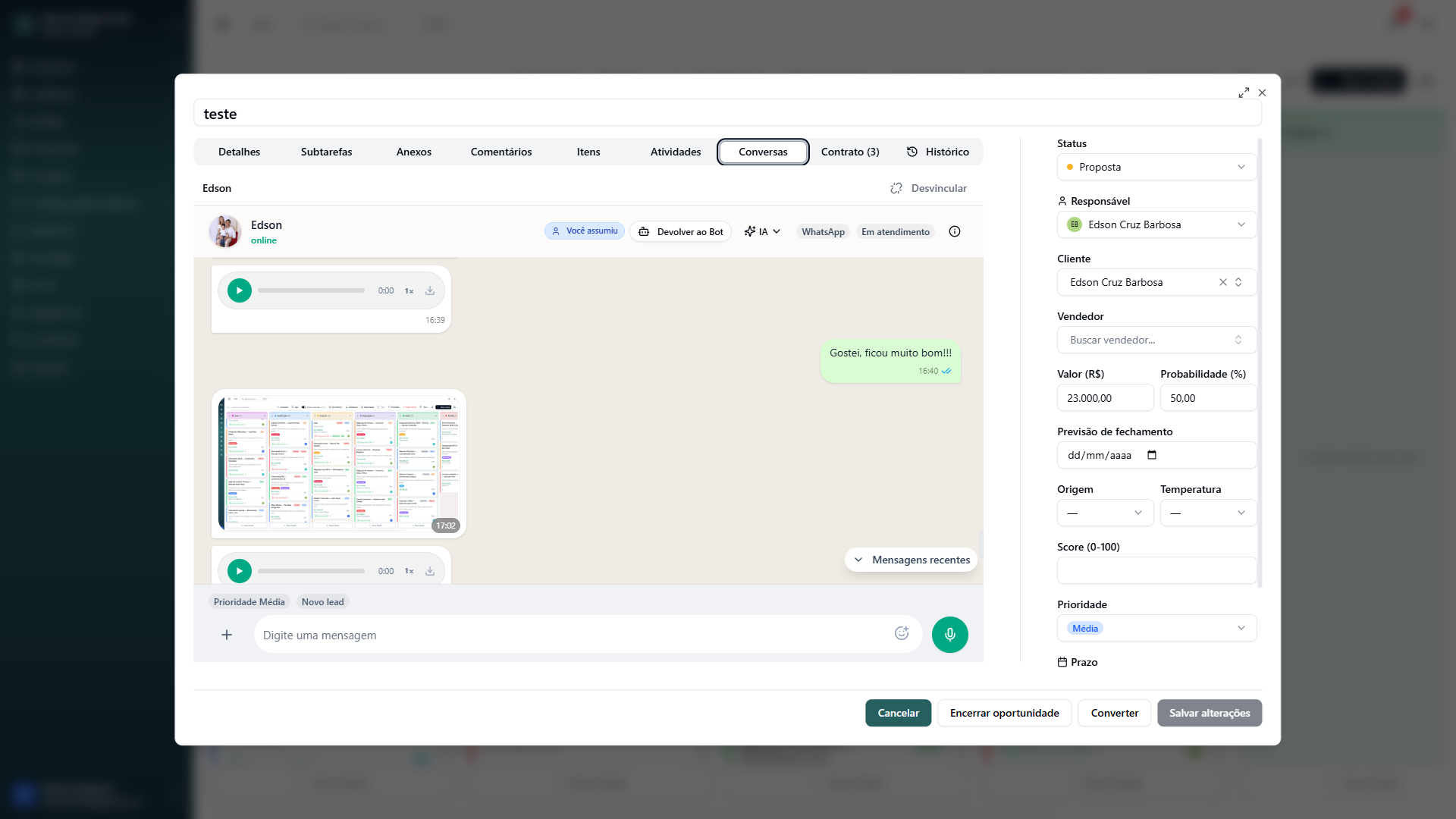Open the emoji picker in message box
The image size is (1456, 819).
[x=902, y=633]
